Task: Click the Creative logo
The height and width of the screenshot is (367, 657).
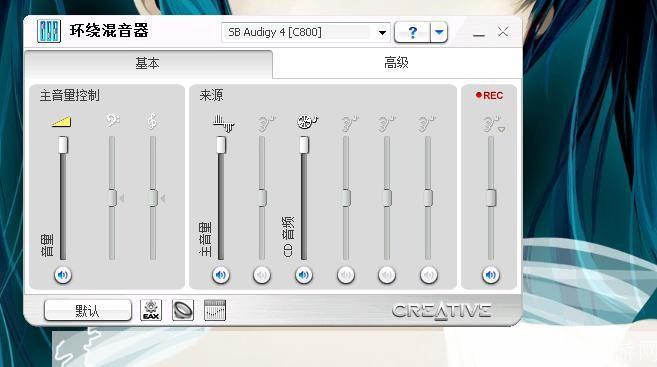Action: [x=441, y=311]
